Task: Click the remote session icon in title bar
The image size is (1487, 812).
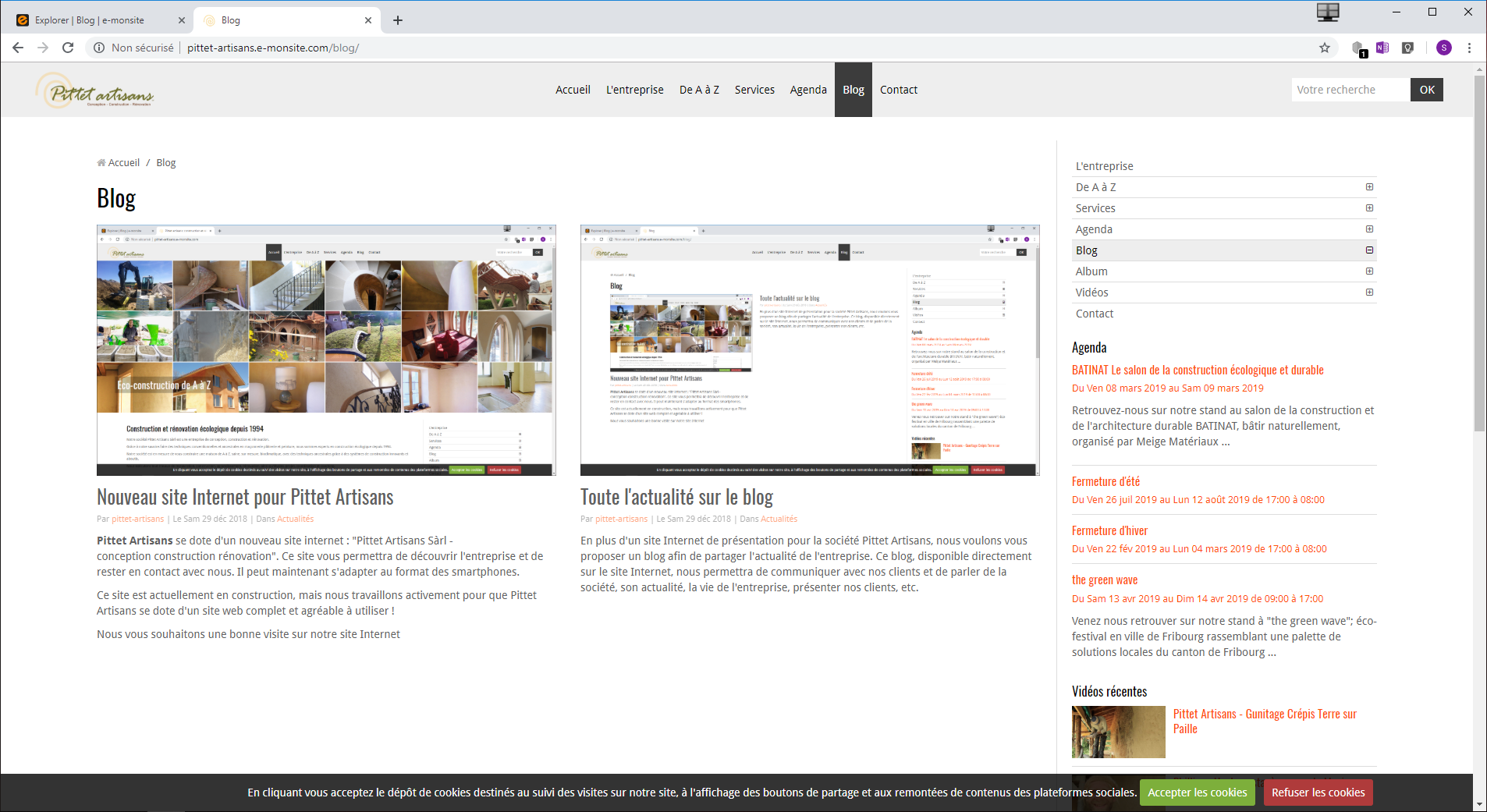Action: click(x=1328, y=12)
